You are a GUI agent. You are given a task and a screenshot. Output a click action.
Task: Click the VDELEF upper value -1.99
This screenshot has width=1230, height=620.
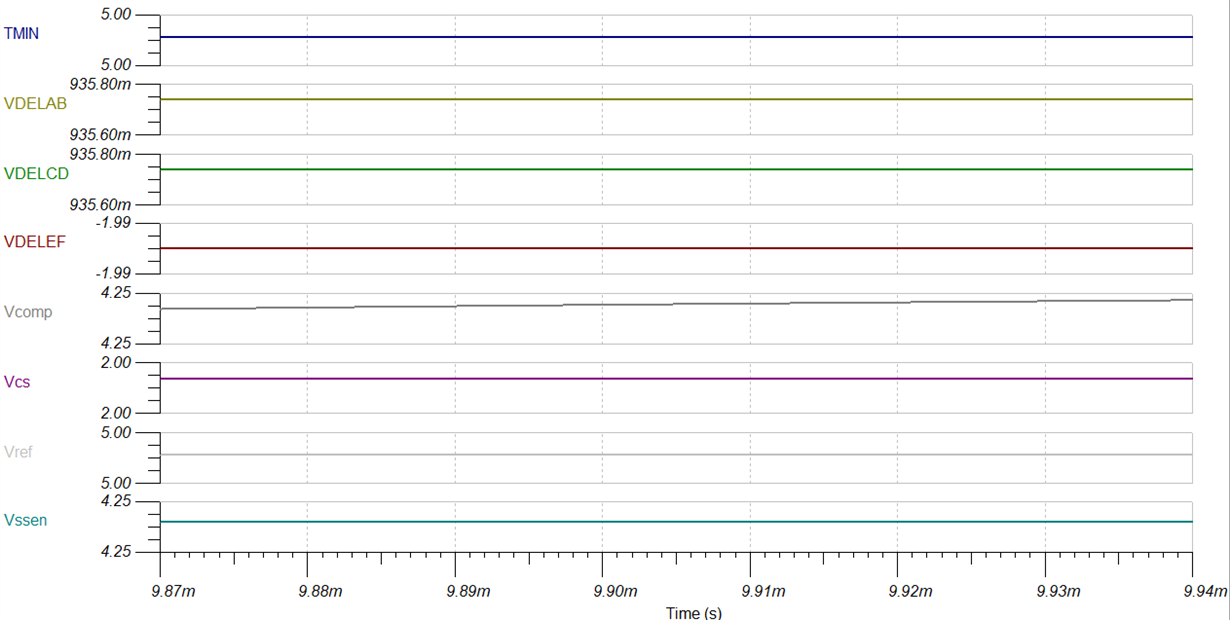(113, 222)
